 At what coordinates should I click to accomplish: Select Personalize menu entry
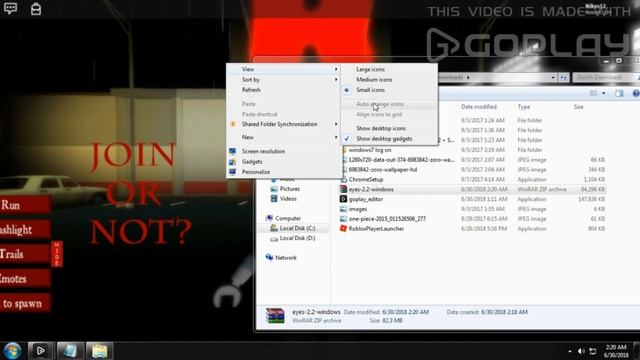point(284,172)
